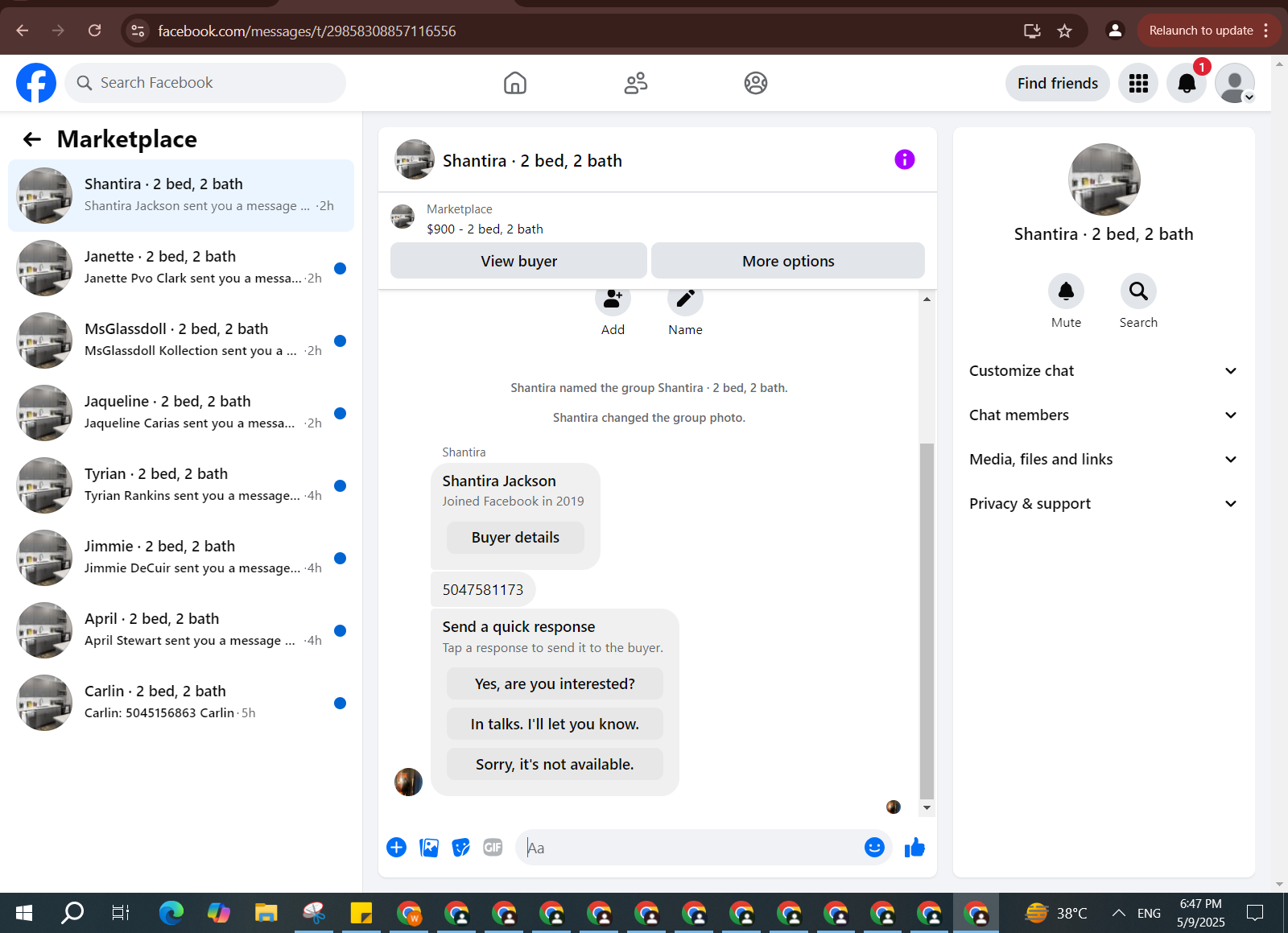This screenshot has height=933, width=1288.
Task: Open more actions plus icon
Action: (396, 847)
